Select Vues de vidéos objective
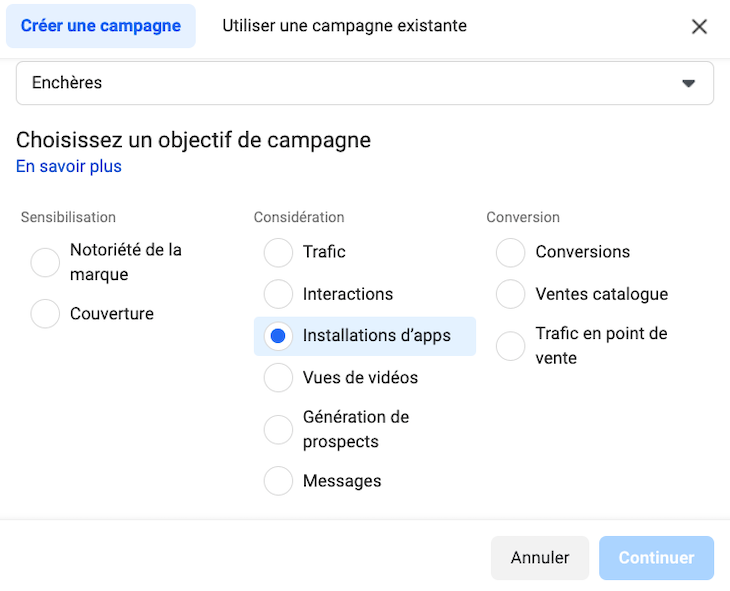 click(278, 378)
